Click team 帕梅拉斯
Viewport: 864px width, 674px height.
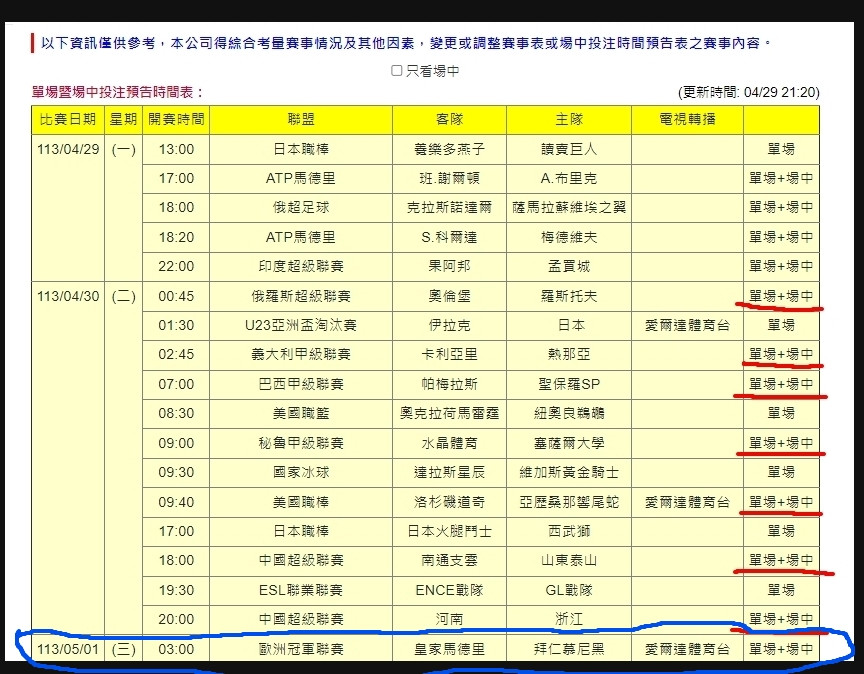click(x=450, y=385)
